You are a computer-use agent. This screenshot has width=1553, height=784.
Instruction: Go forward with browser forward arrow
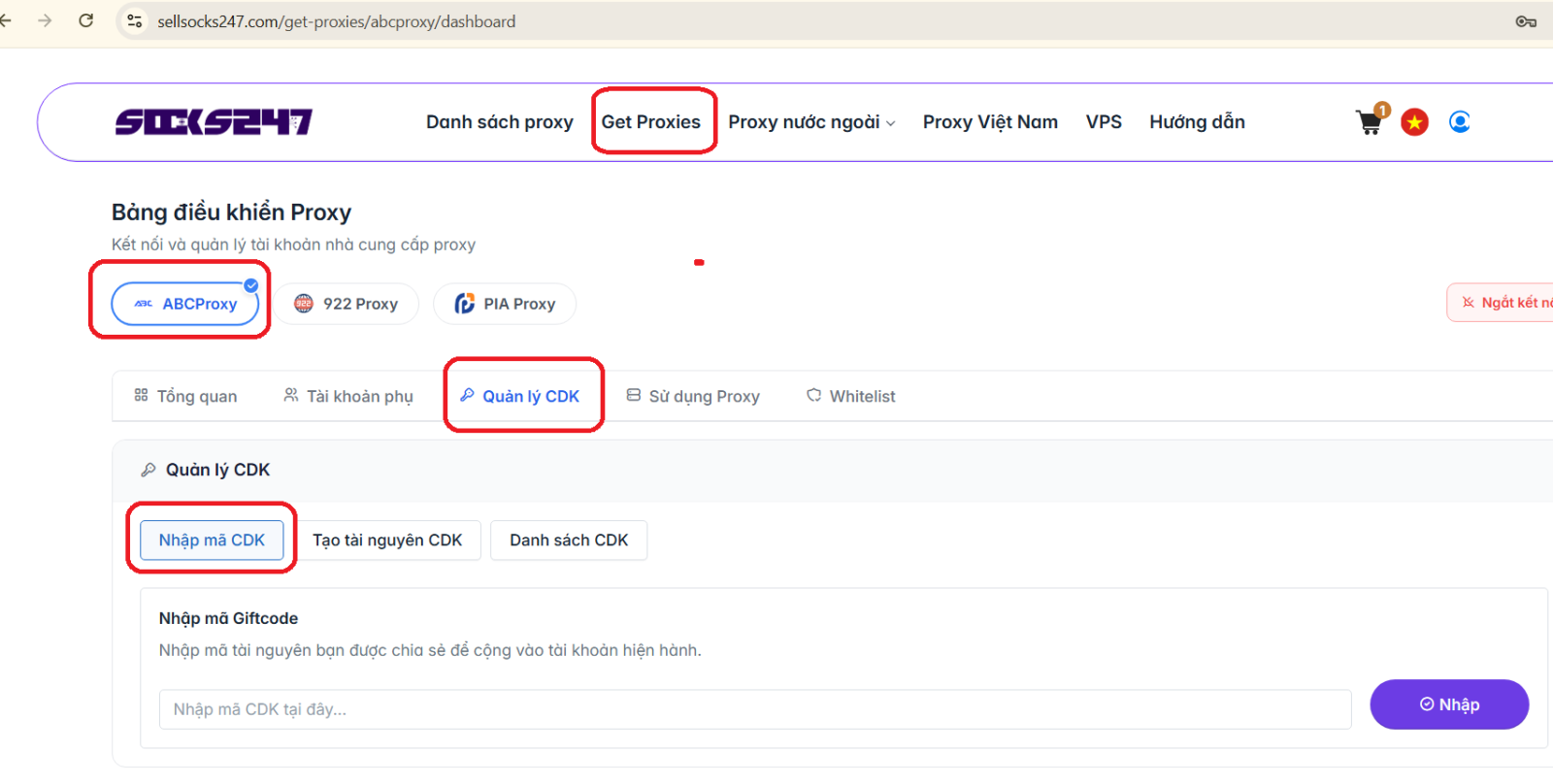pos(45,20)
